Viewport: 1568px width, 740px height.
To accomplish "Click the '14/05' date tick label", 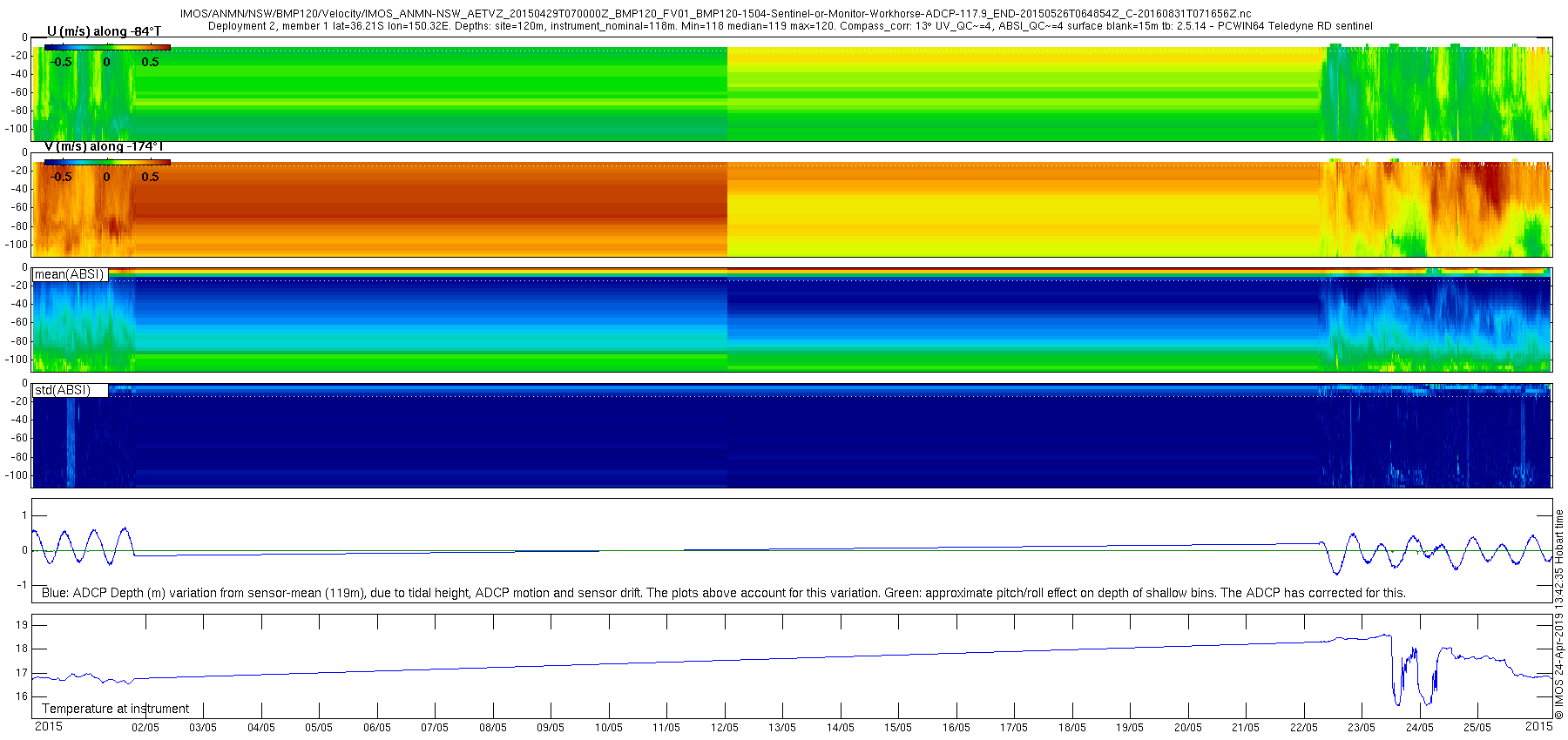I will [x=841, y=728].
